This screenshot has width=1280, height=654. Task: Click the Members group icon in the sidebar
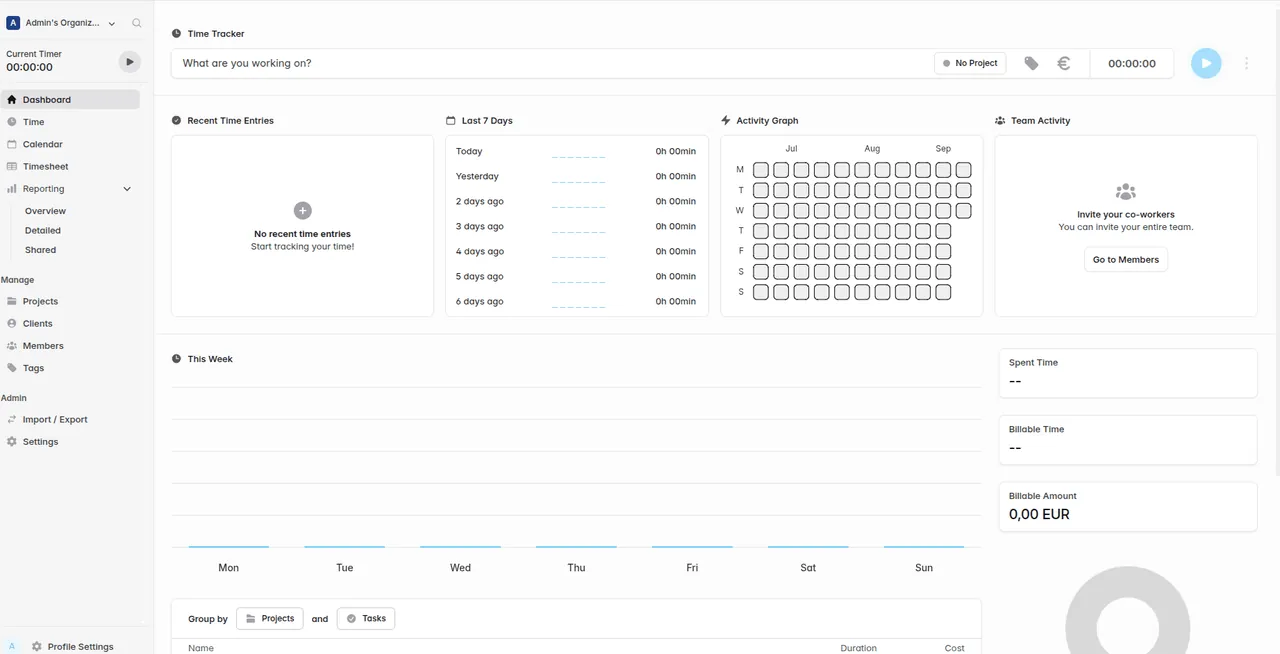12,346
